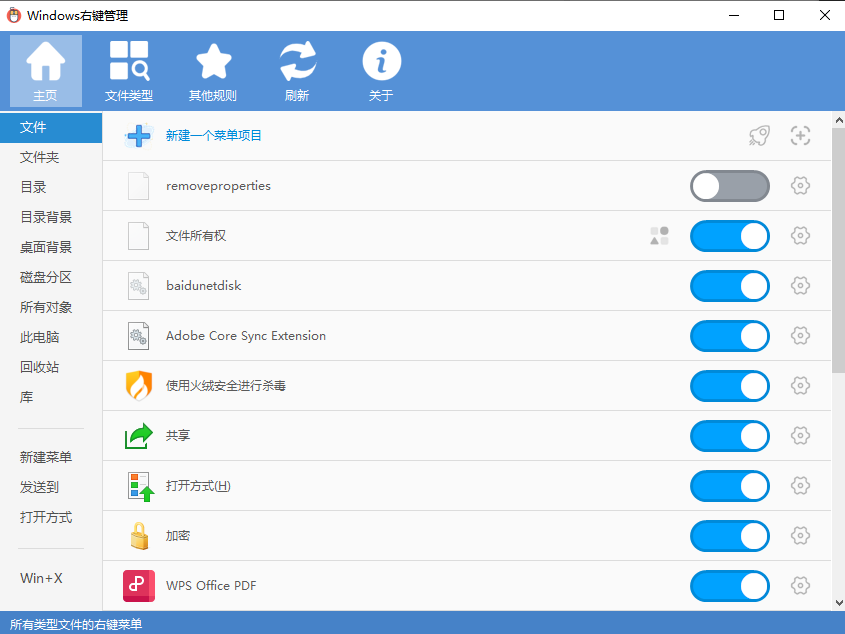Click the removeproperties item name

[x=218, y=186]
